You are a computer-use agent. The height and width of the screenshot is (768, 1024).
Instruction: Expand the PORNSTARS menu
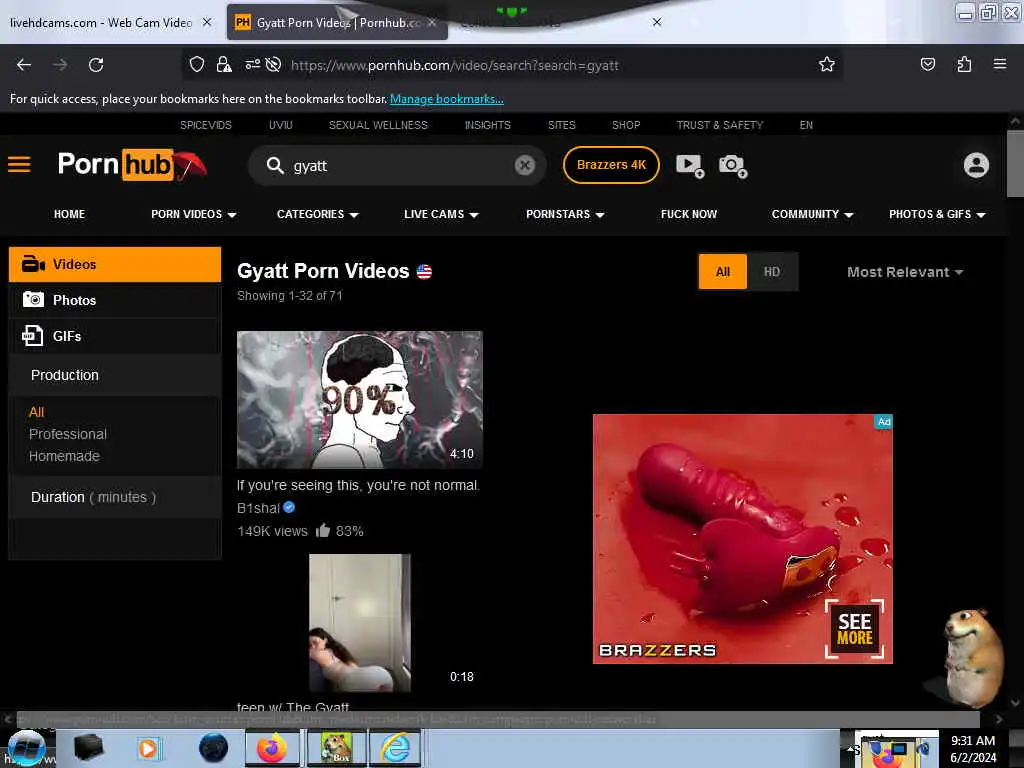(565, 214)
